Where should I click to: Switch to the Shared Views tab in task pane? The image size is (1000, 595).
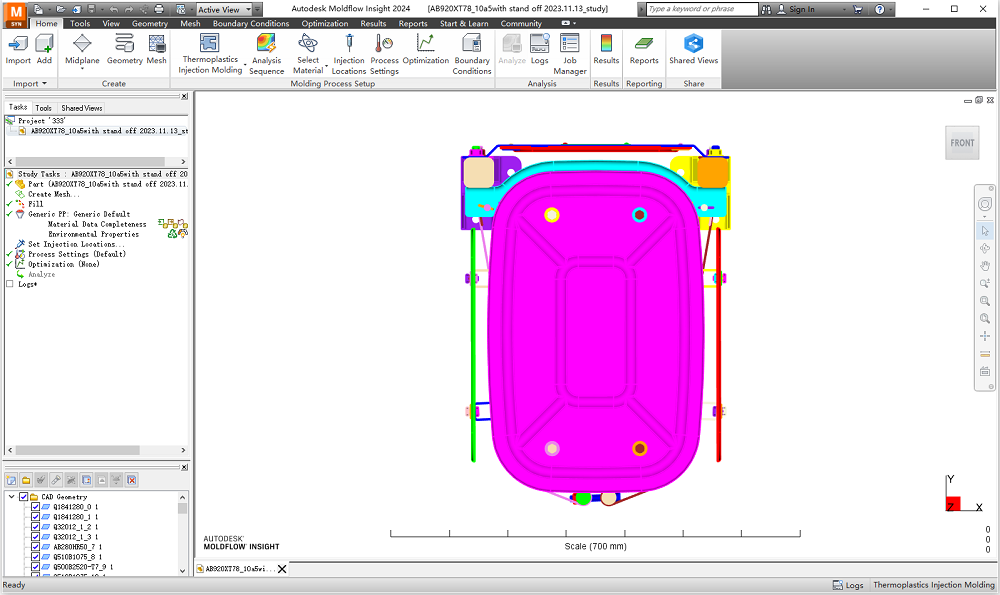point(81,107)
